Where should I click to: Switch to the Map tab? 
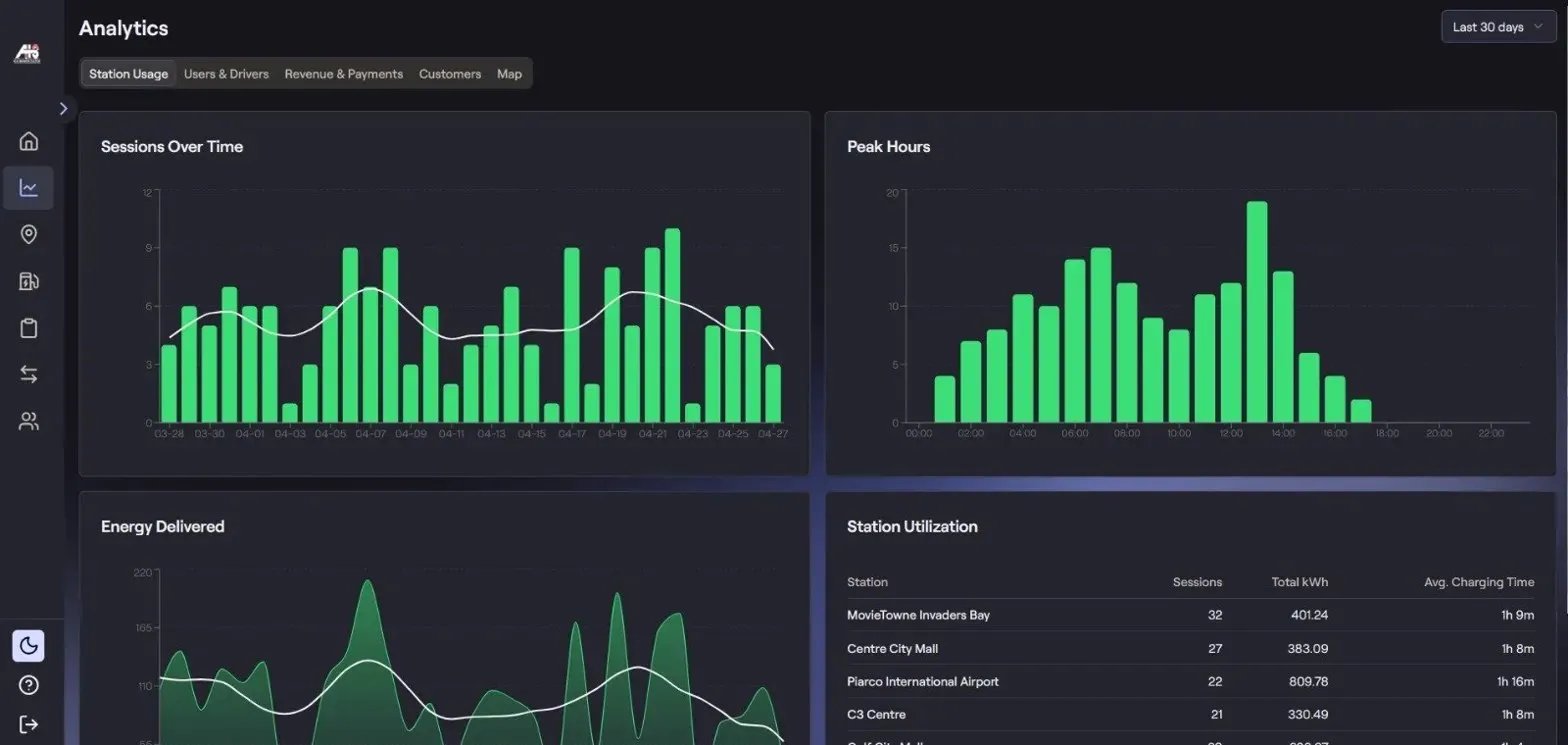pyautogui.click(x=509, y=74)
